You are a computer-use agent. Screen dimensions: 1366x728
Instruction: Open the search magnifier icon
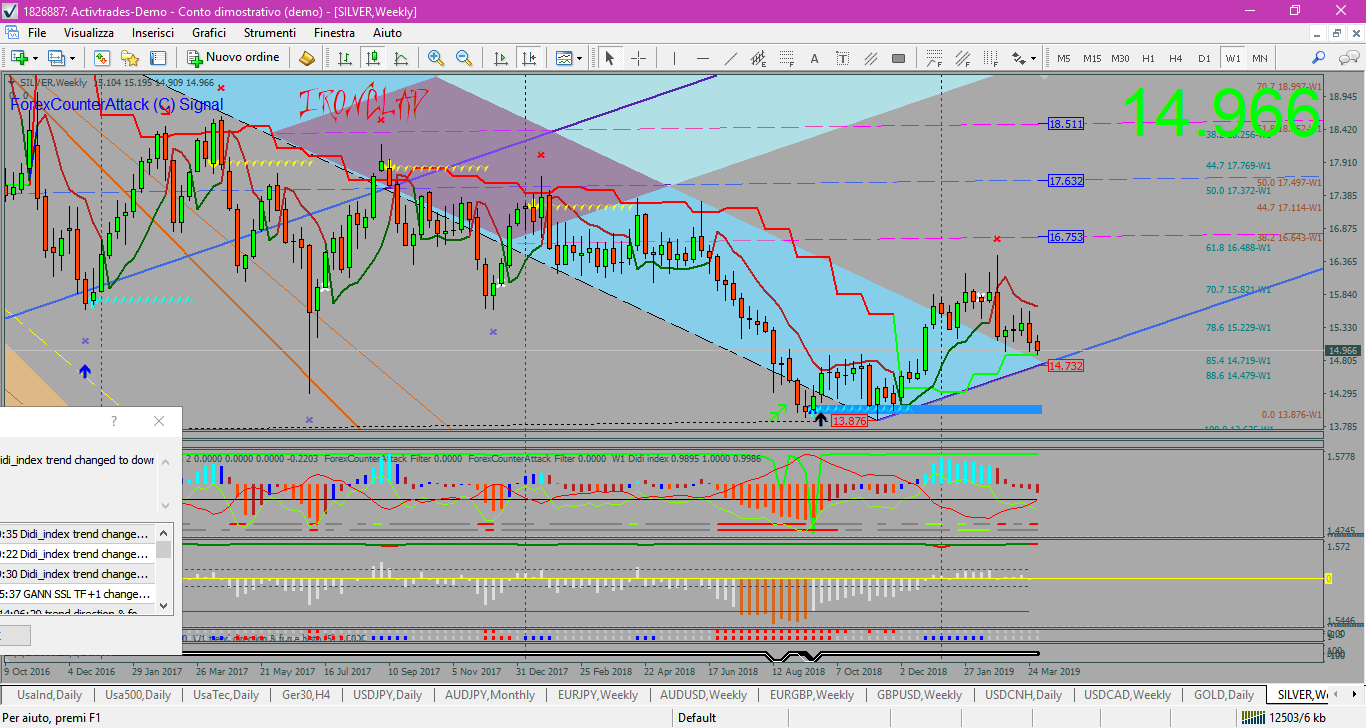(1319, 58)
